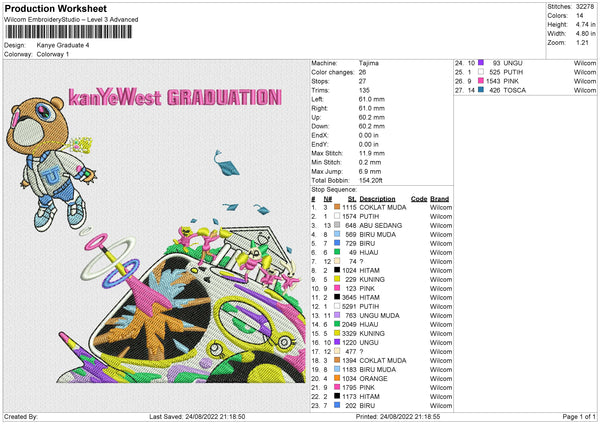The width and height of the screenshot is (600, 424).
Task: Click the Wilcom EmbroideryStudio Level 3 Advanced subtitle
Action: (71, 20)
